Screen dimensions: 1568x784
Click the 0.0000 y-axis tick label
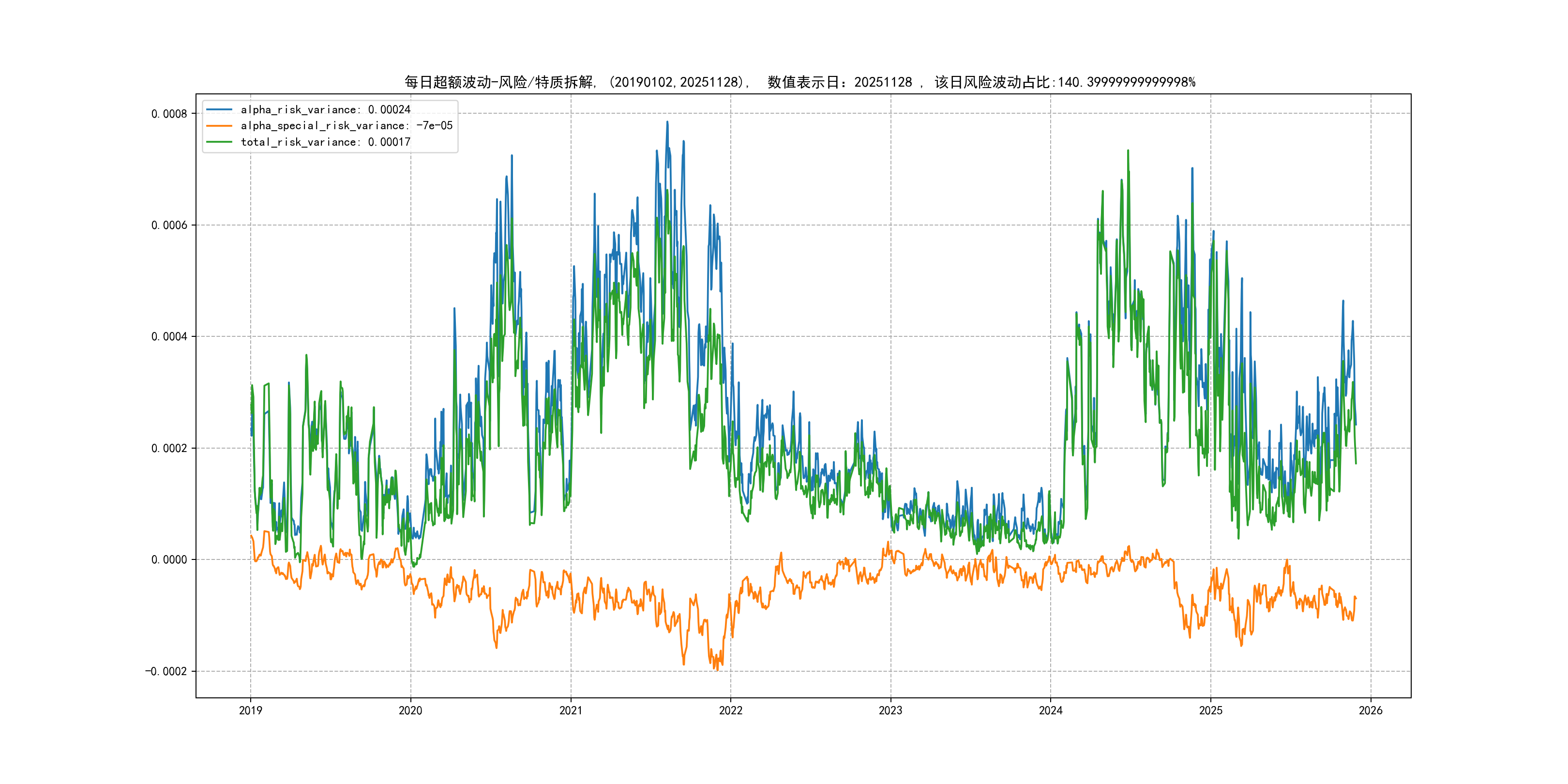169,559
